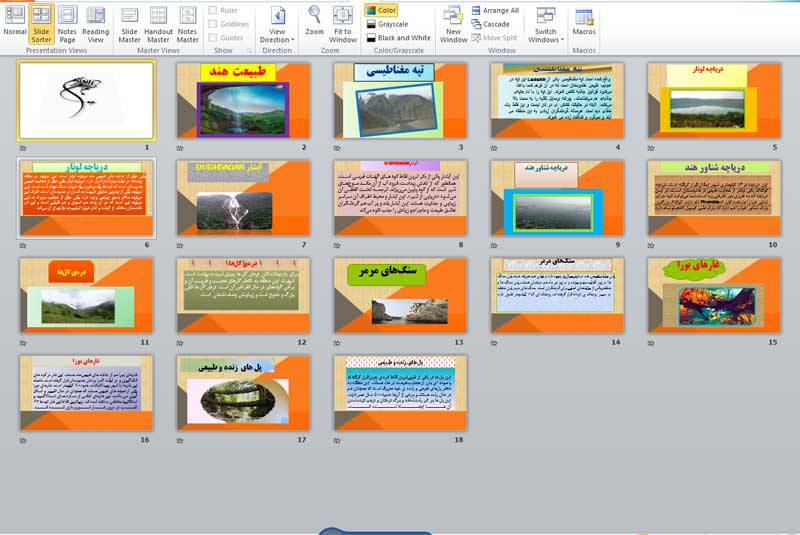
Task: Open a New Window
Action: click(x=453, y=23)
